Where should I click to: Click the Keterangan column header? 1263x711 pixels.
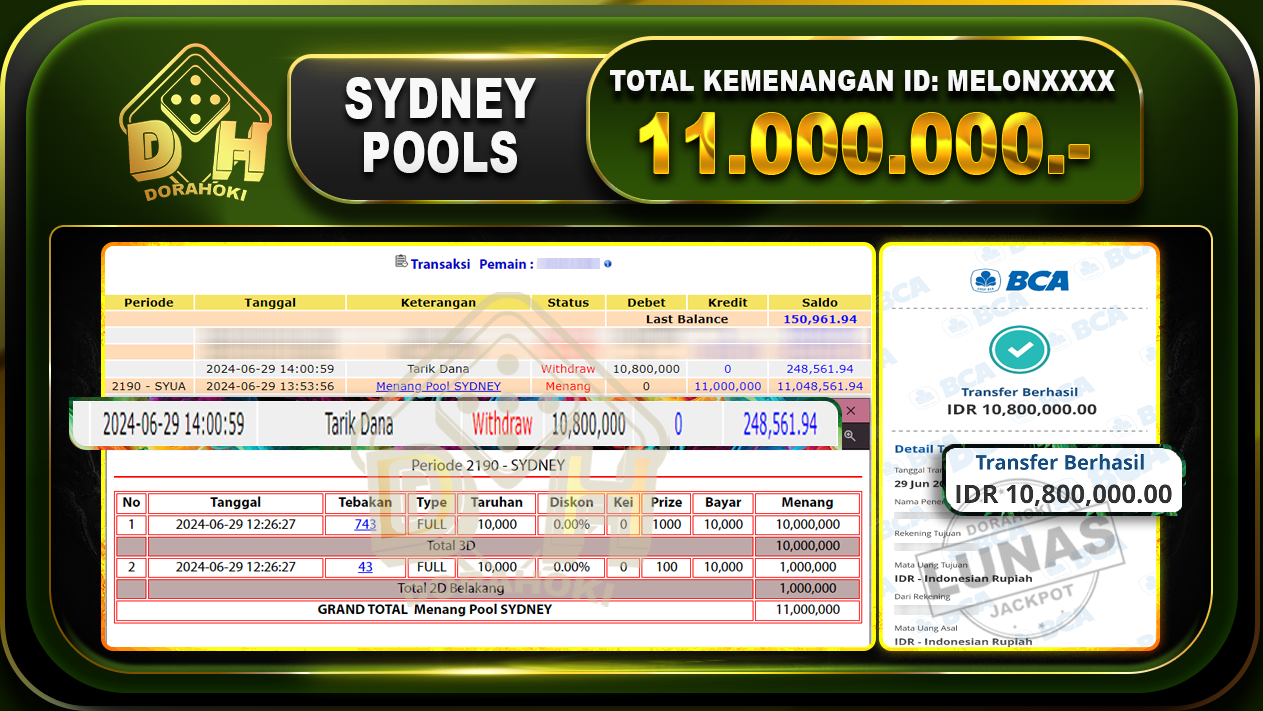438,302
